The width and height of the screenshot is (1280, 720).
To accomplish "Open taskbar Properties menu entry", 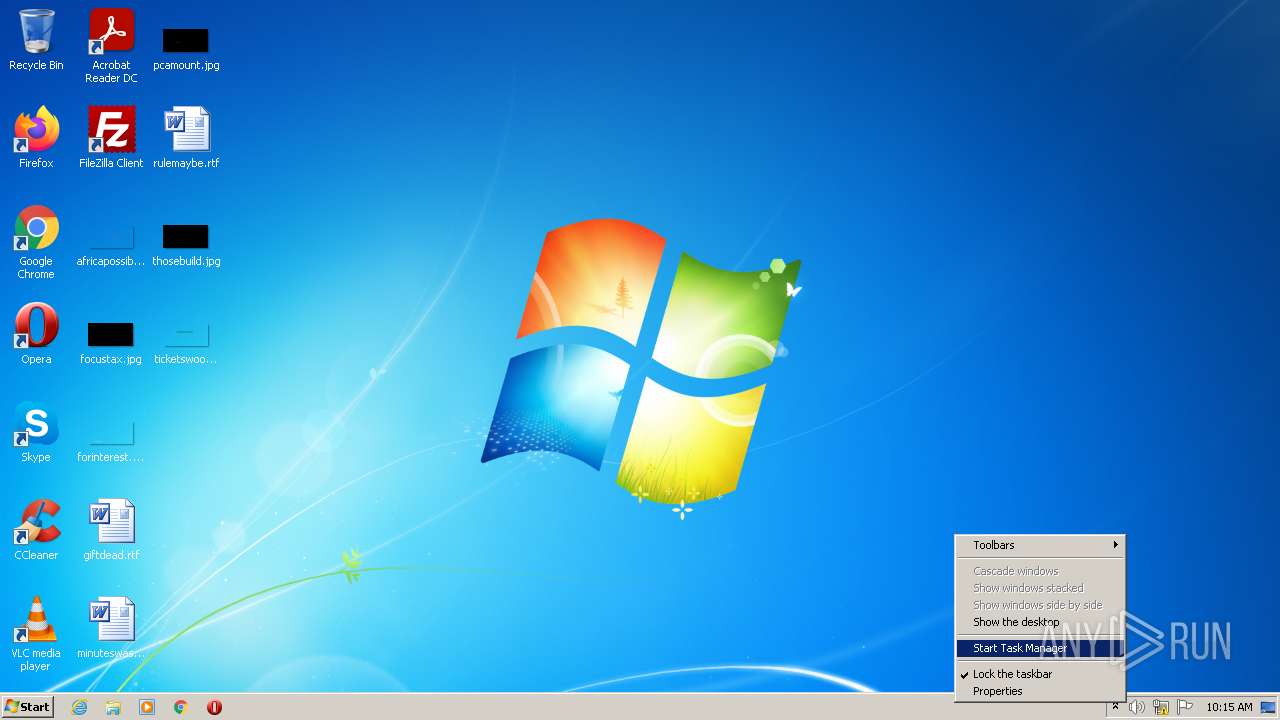I will tap(1040, 691).
